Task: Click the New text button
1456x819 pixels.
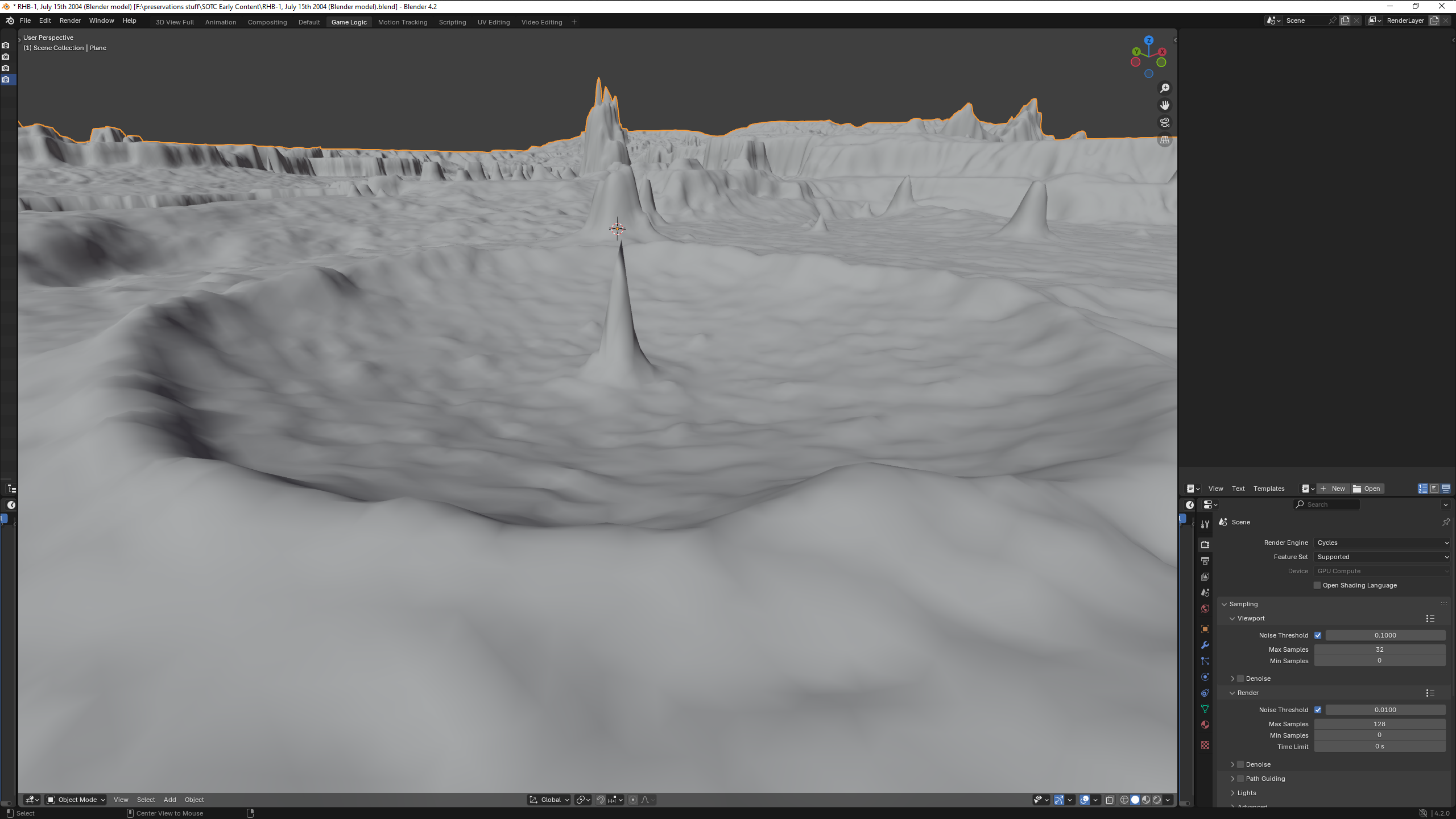Action: (1333, 489)
